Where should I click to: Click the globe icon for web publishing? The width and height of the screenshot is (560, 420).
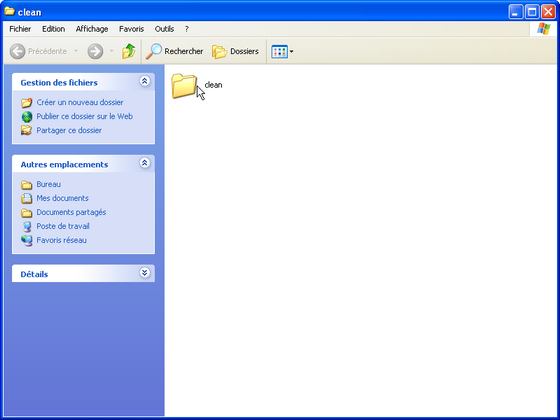coord(26,117)
